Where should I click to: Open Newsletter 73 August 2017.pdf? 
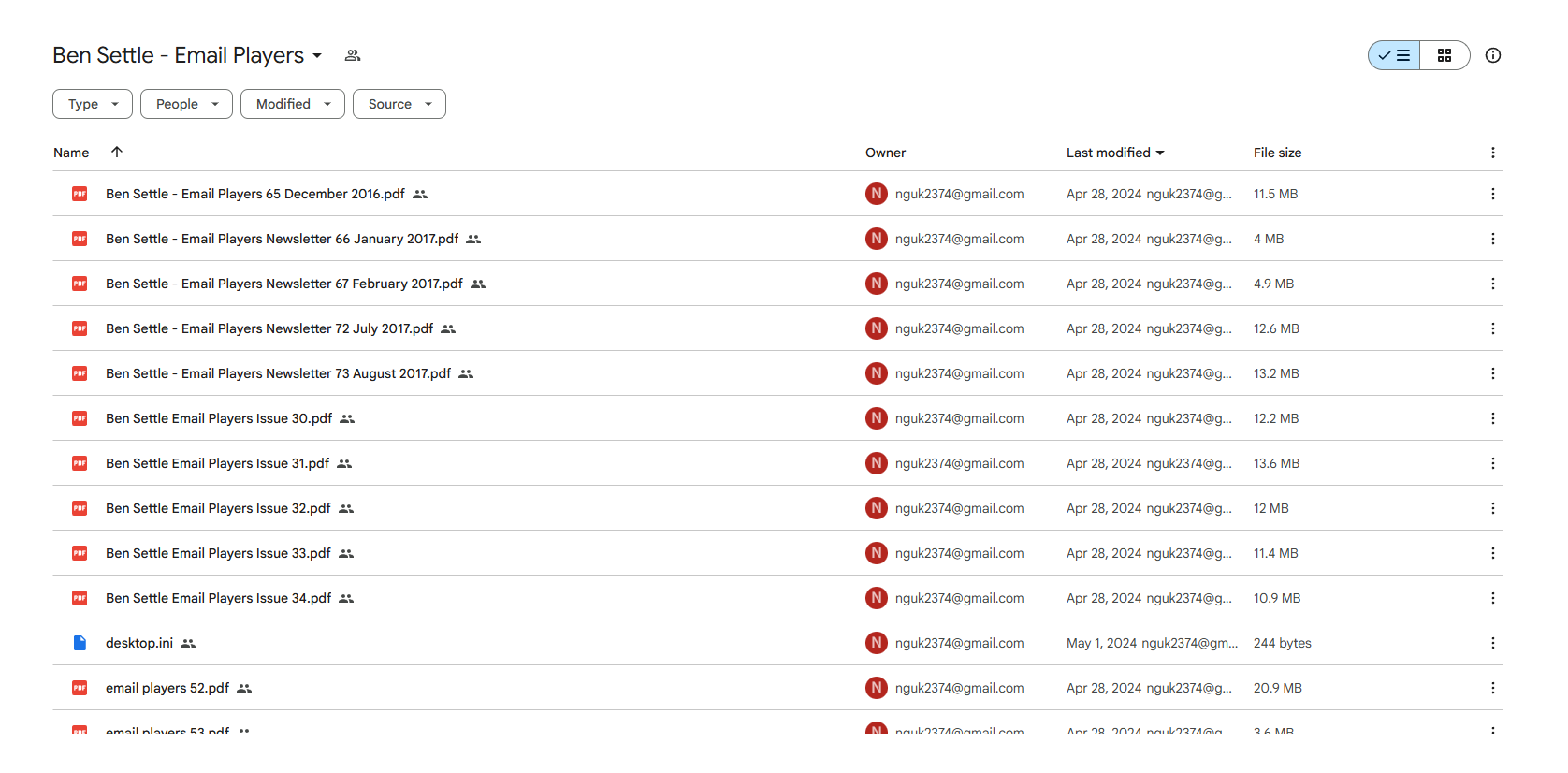click(x=279, y=373)
